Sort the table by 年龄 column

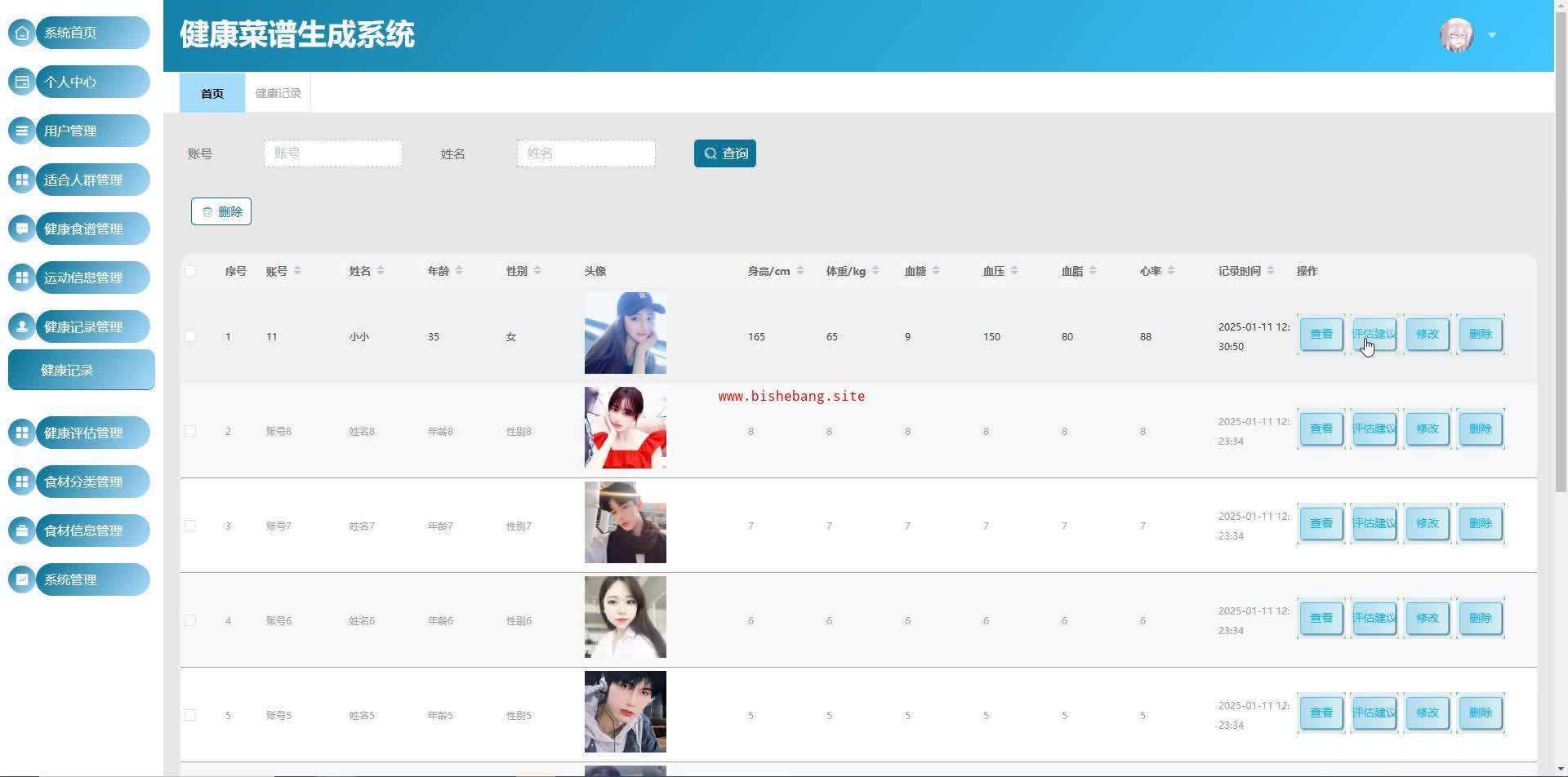459,271
